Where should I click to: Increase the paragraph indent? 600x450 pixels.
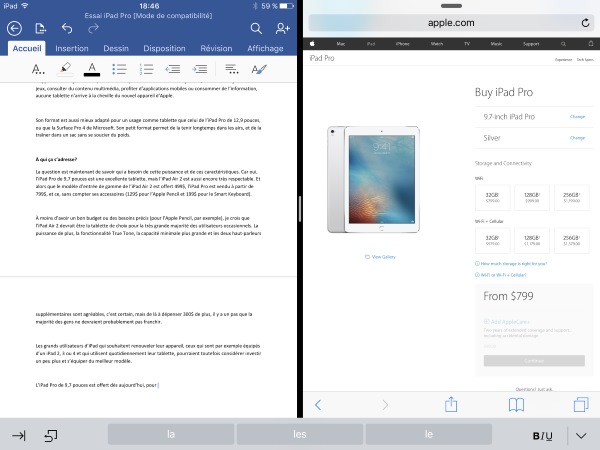(200, 69)
